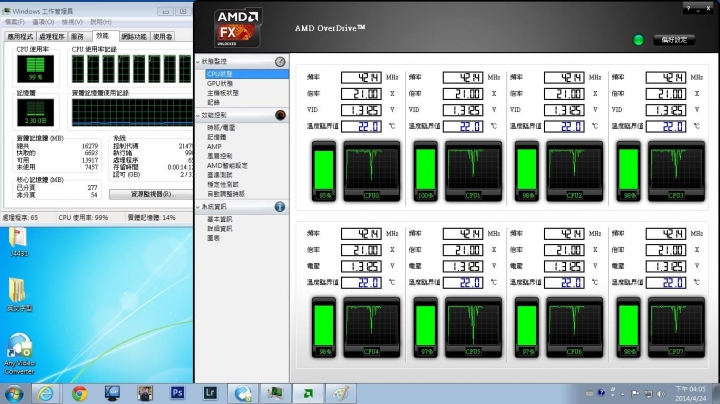720x404 pixels.
Task: Click the green status light near 偏好設定
Action: click(x=638, y=40)
